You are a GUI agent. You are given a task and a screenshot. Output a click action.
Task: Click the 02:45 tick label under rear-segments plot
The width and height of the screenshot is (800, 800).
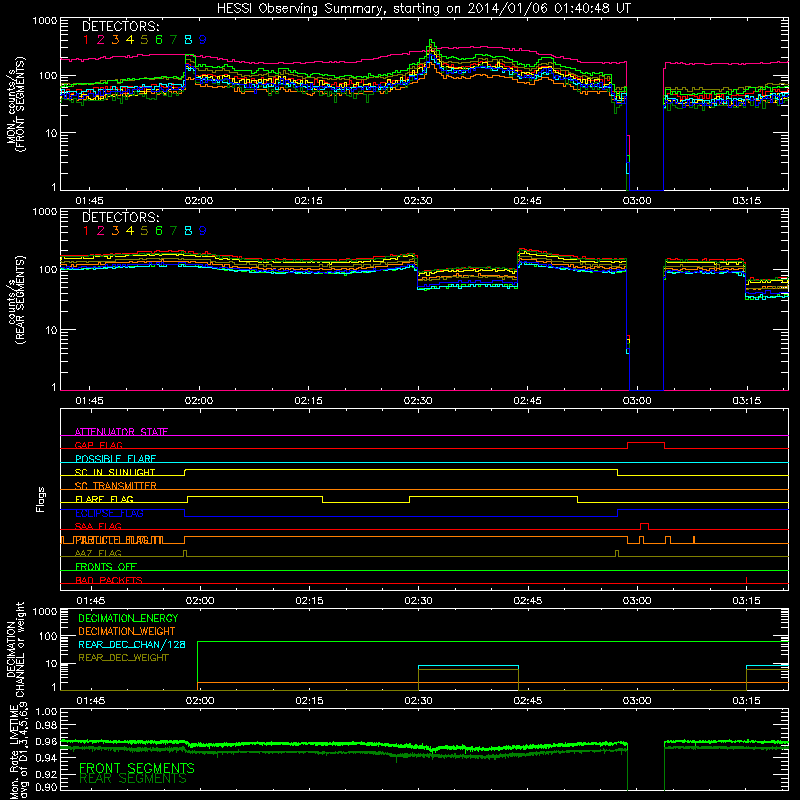(x=528, y=401)
